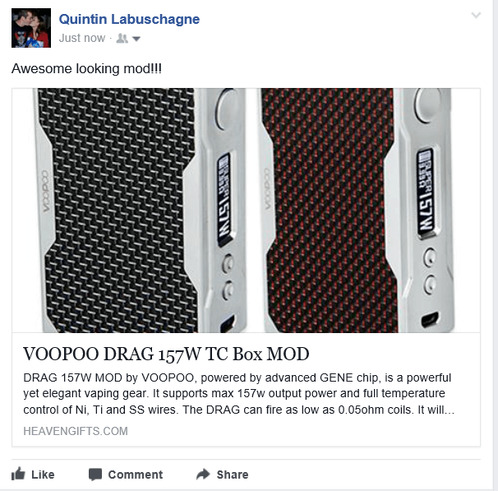Click the DRAG 157W MOD description text

[x=239, y=394]
